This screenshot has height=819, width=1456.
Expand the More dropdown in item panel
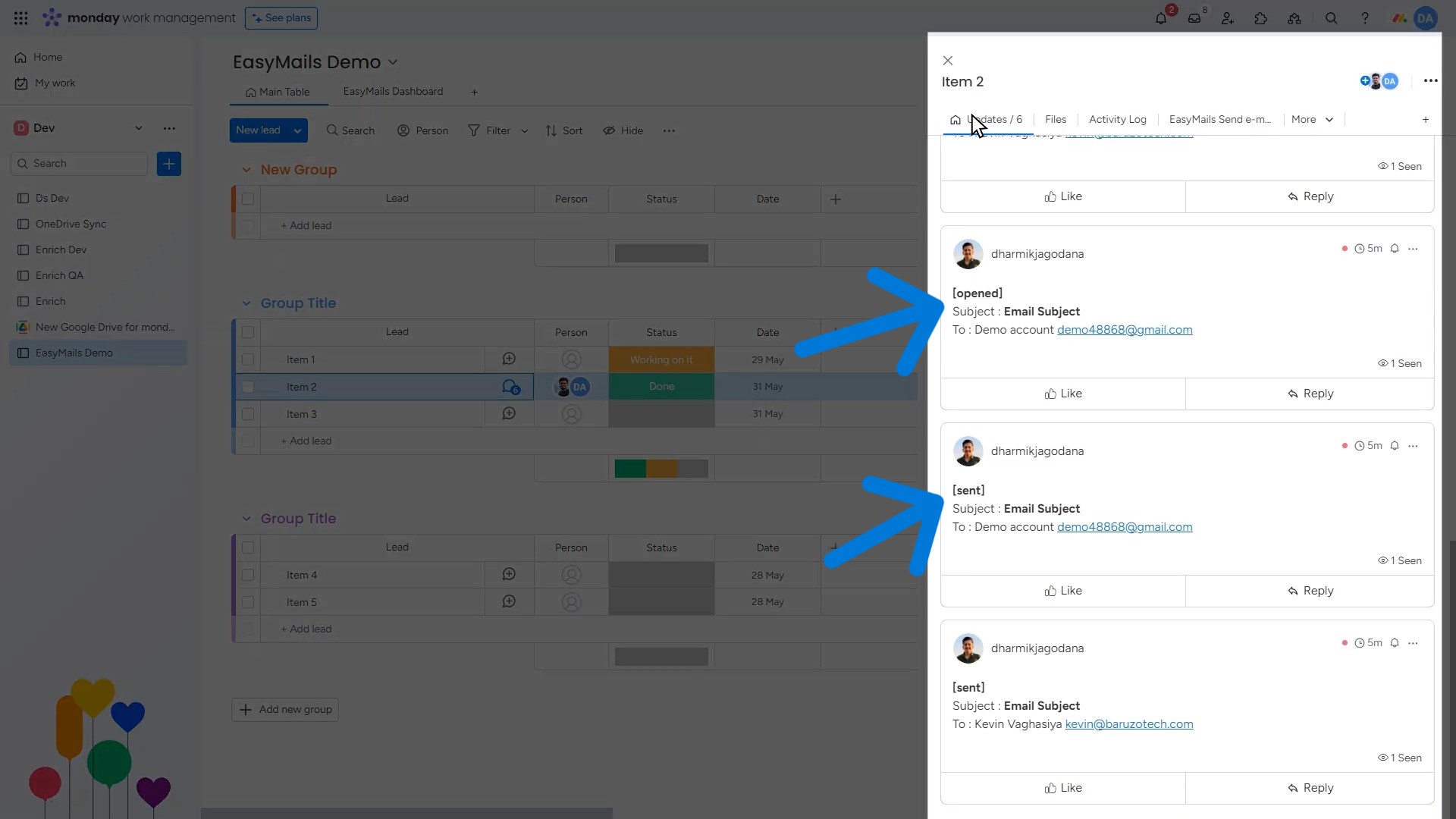click(x=1310, y=119)
